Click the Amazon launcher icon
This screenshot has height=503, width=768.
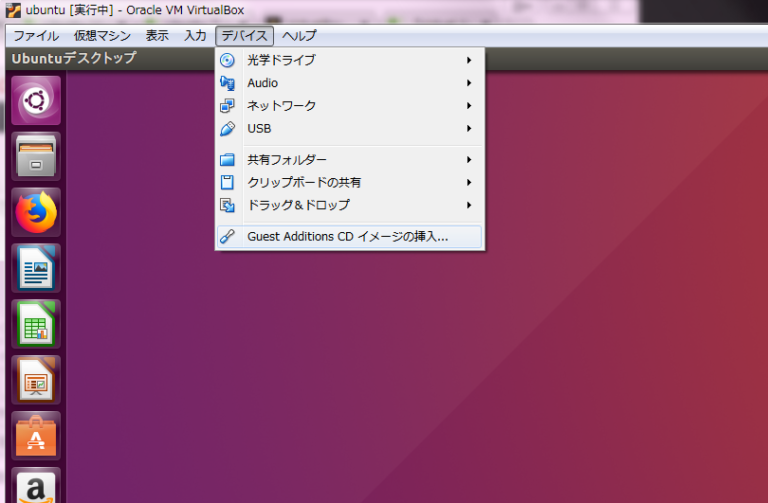click(x=36, y=488)
